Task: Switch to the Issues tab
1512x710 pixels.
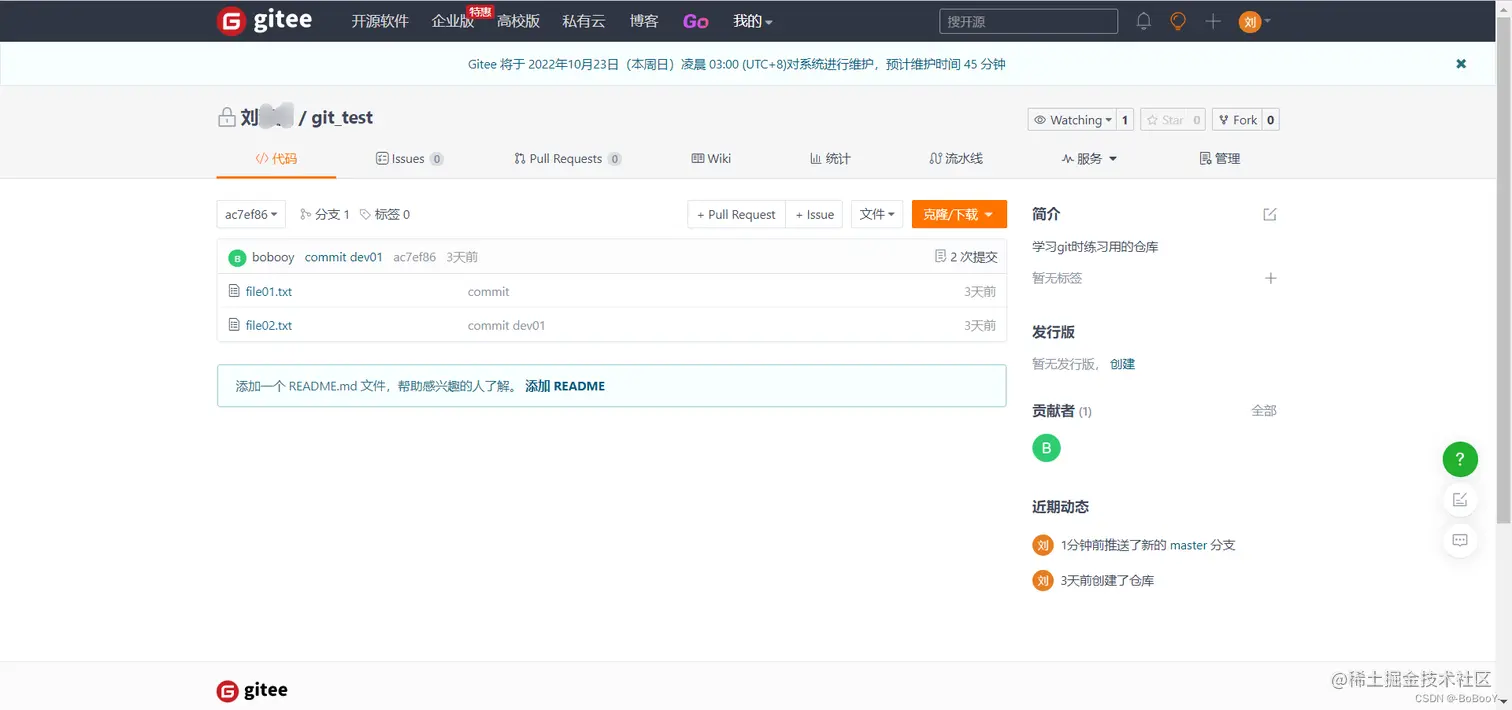Action: 409,158
